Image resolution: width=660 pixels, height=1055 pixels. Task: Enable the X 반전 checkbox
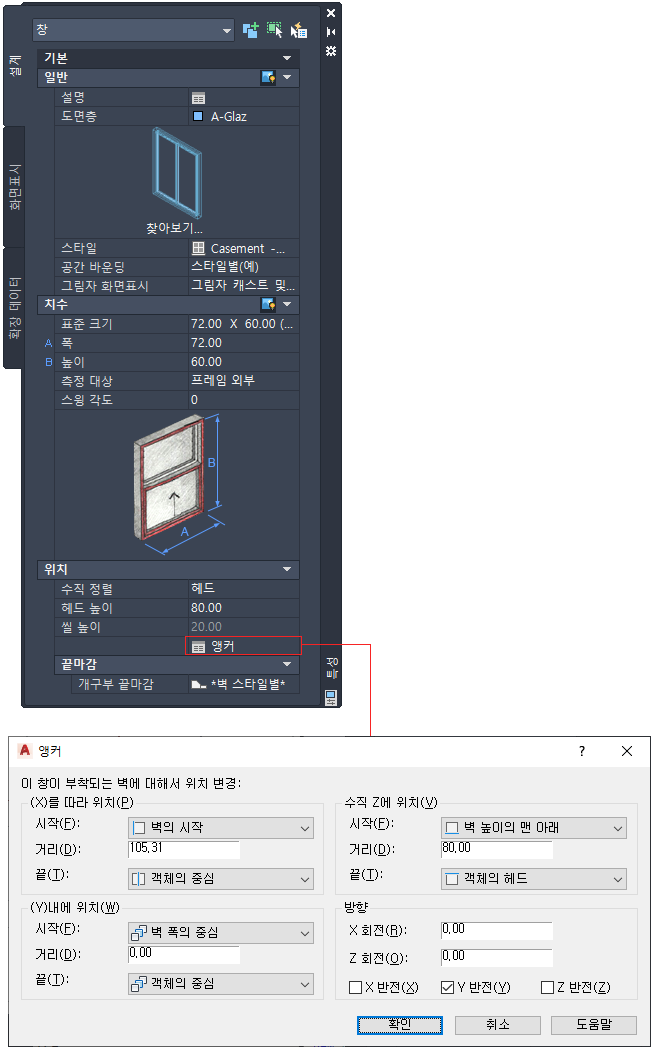(x=356, y=987)
